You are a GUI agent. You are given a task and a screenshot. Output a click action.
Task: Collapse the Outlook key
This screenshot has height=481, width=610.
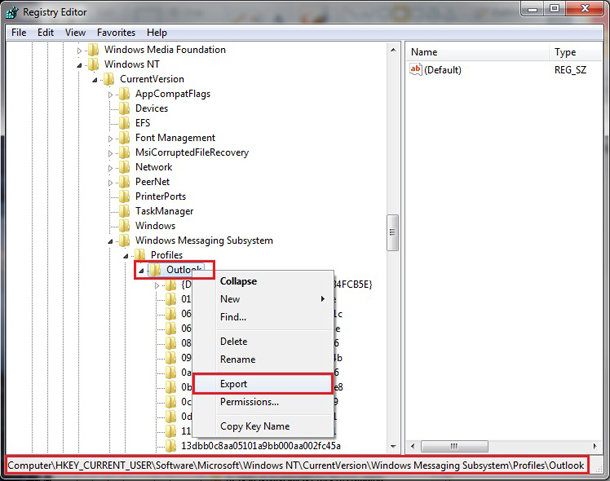141,270
